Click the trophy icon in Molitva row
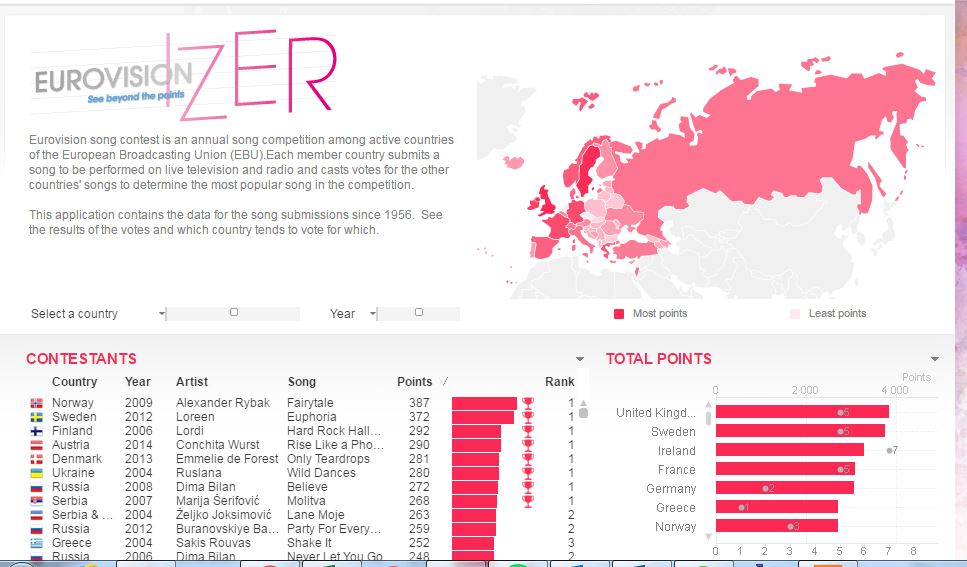Screen dimensions: 967x567 (x=528, y=501)
